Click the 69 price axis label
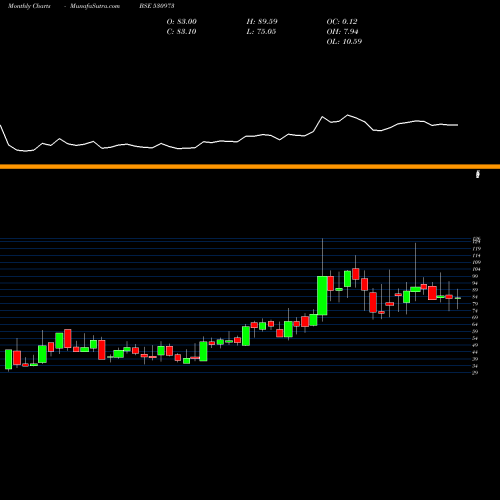Screen dimensions: 500x500 click(x=475, y=318)
